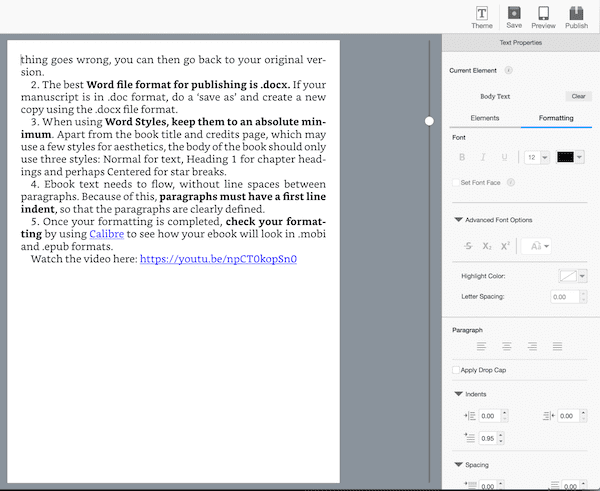
Task: Open the Theme tool
Action: click(481, 18)
